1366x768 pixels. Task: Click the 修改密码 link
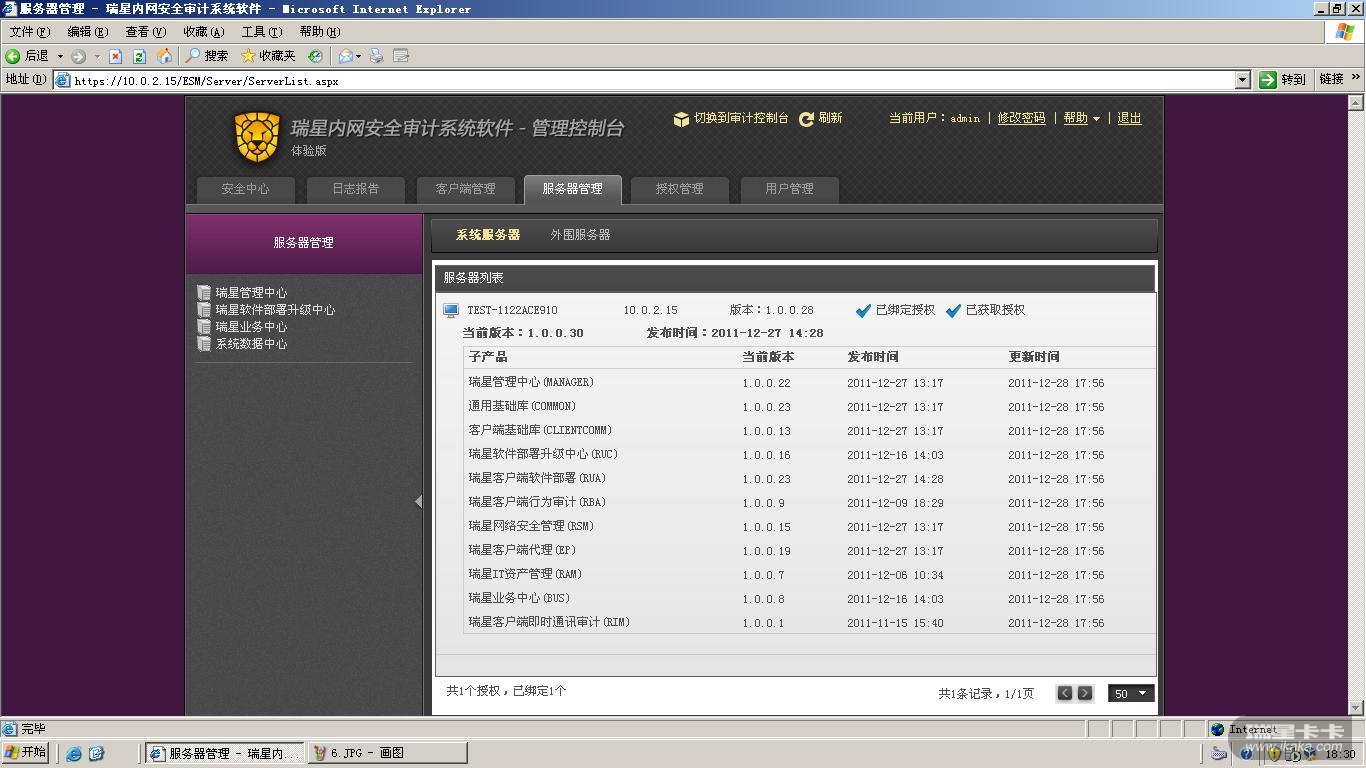[1021, 118]
